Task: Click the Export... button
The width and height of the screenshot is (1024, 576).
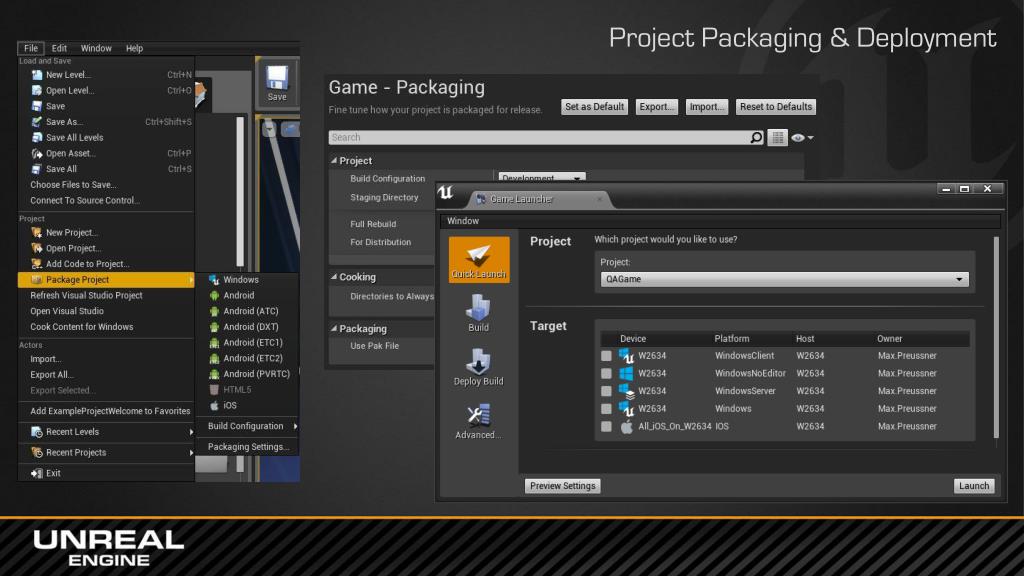Action: (656, 106)
